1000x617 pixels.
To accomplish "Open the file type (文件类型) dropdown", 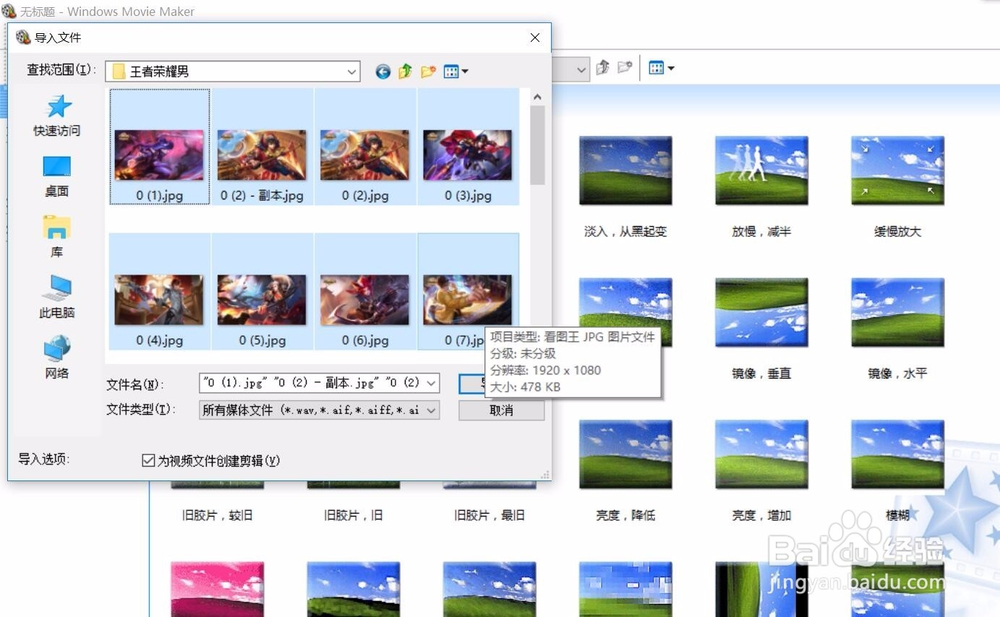I will coord(320,410).
